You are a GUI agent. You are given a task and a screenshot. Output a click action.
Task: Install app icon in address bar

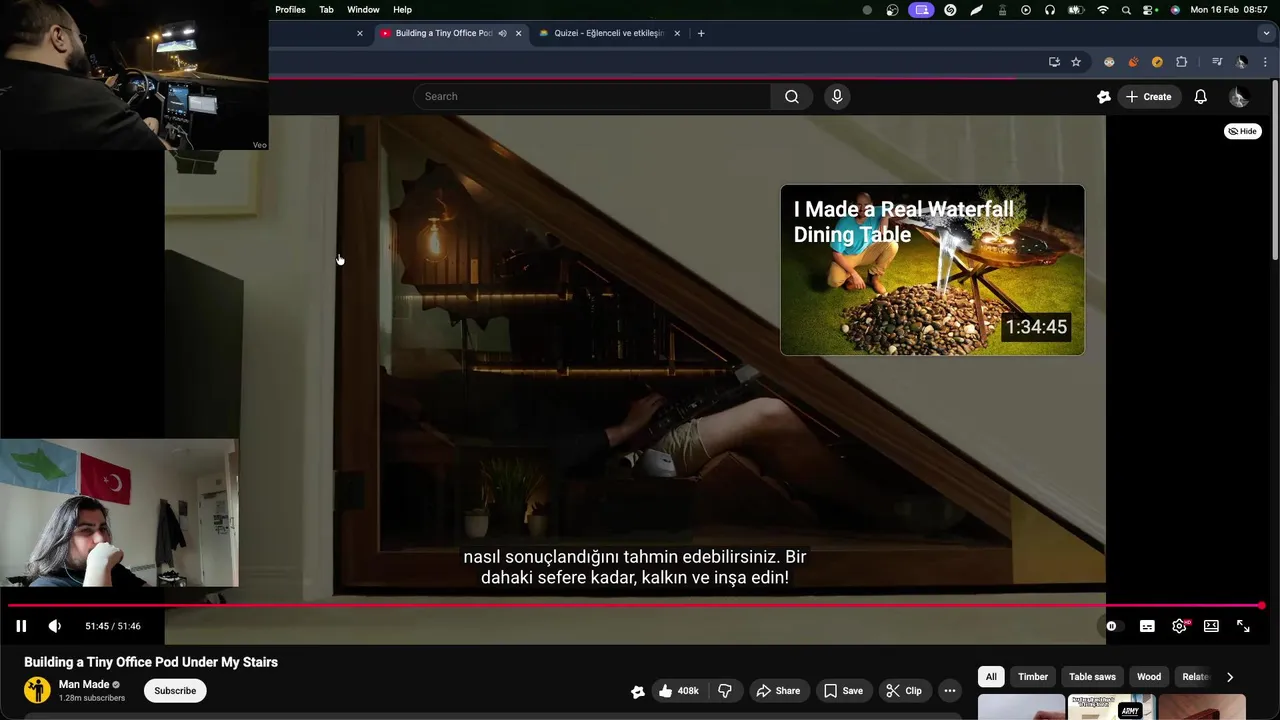pos(1054,62)
